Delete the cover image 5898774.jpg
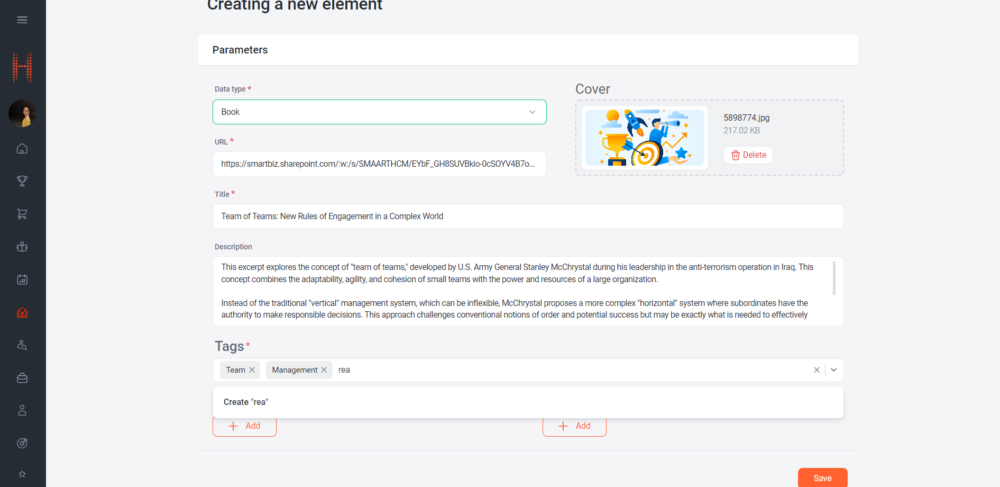 (x=748, y=155)
